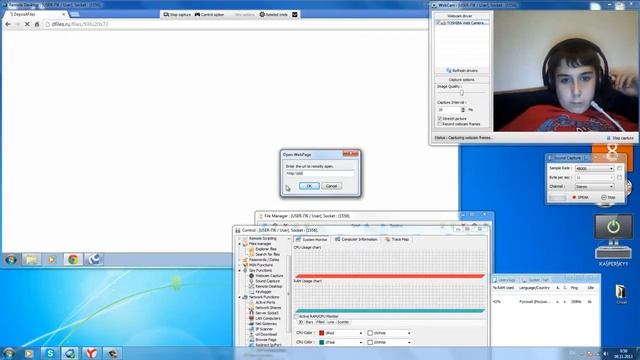Click remote Chrome icon in remote taskbar
Viewport: 640px width, 360px height.
tap(73, 260)
